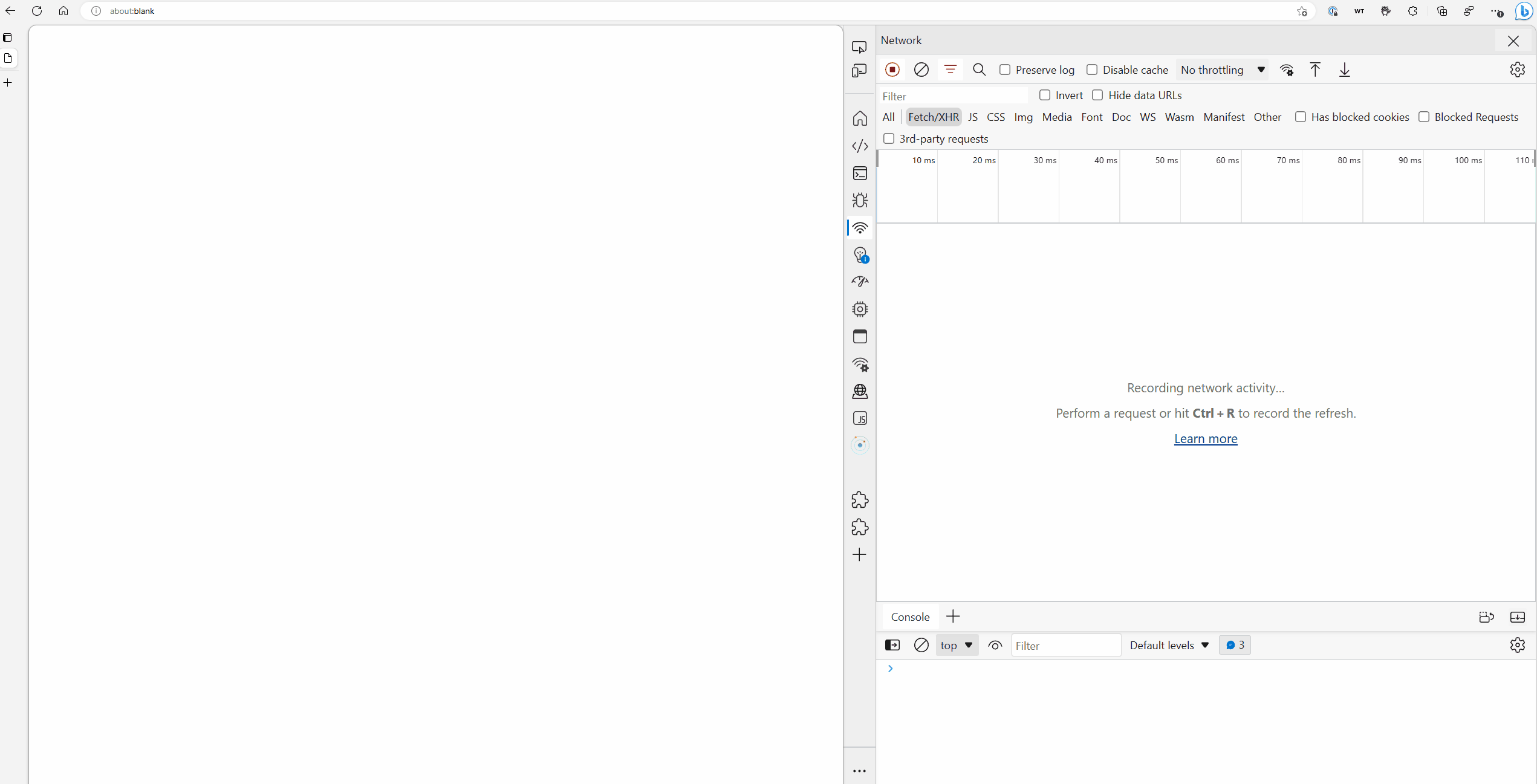Enable Preserve log checkbox
Screen dimensions: 1537x784
(1005, 70)
